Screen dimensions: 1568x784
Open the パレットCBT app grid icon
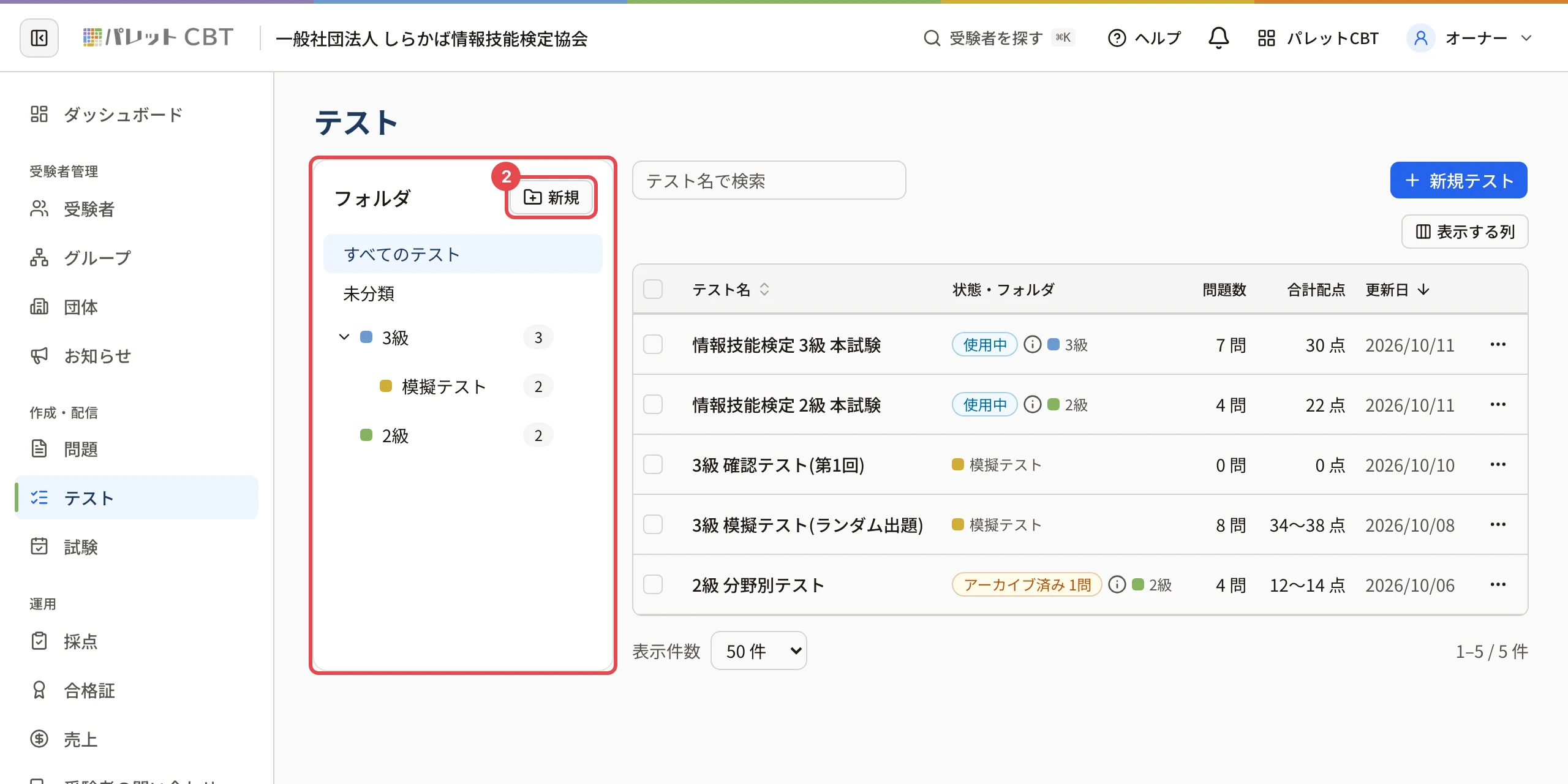point(1266,38)
